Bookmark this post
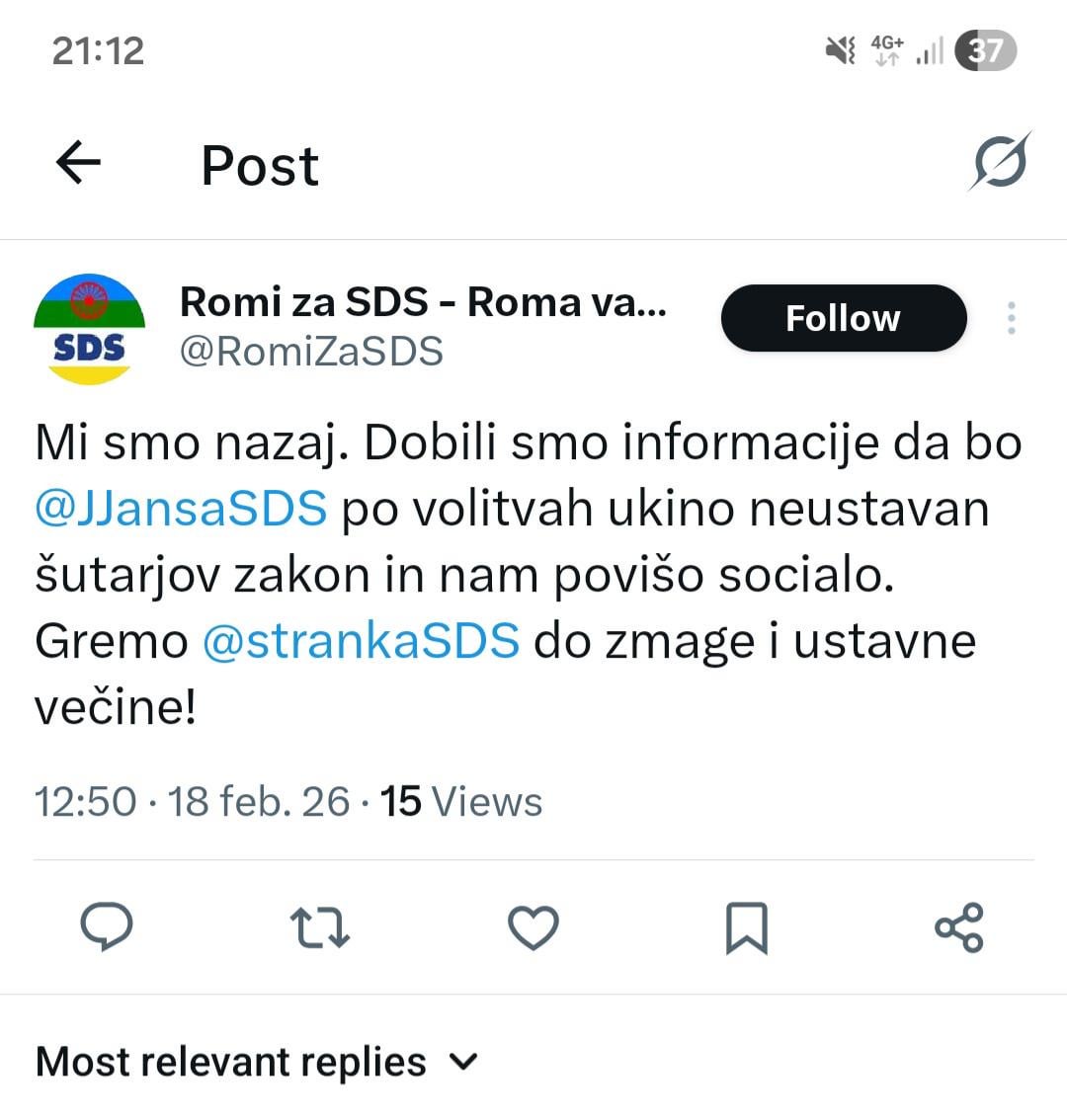This screenshot has height=1120, width=1067. (x=746, y=927)
